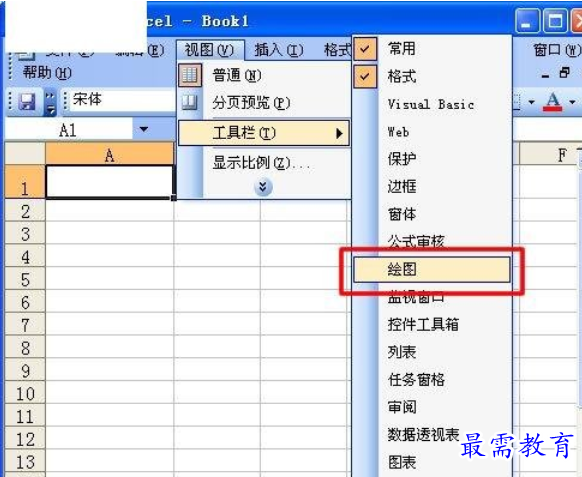
Task: Enable the 窗体 toolbar
Action: [x=432, y=214]
